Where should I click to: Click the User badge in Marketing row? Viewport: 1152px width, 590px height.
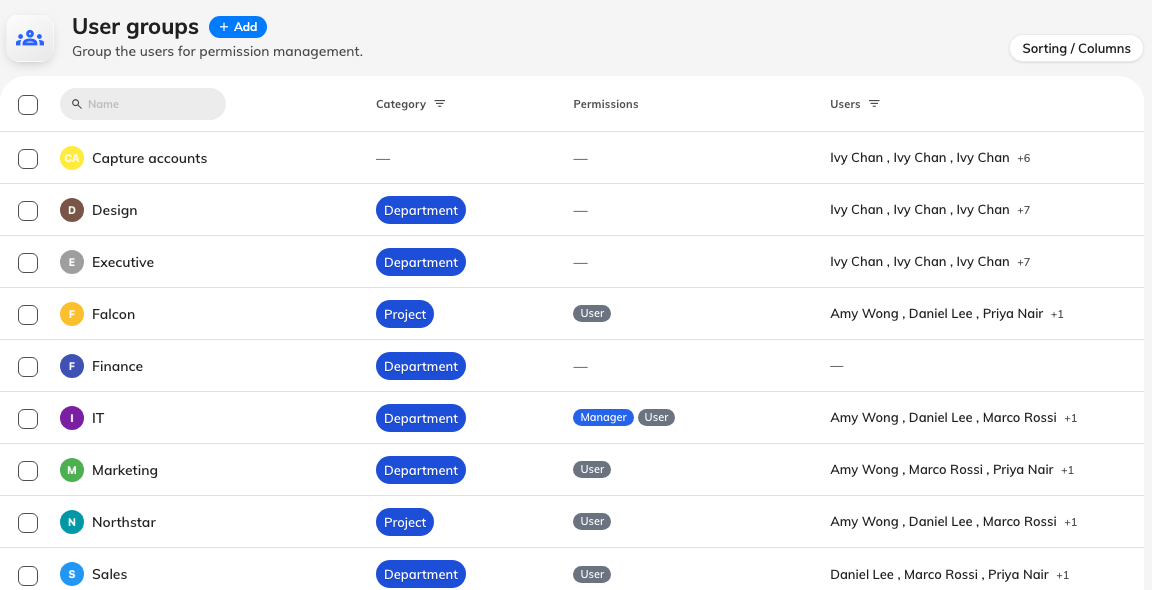coord(592,470)
